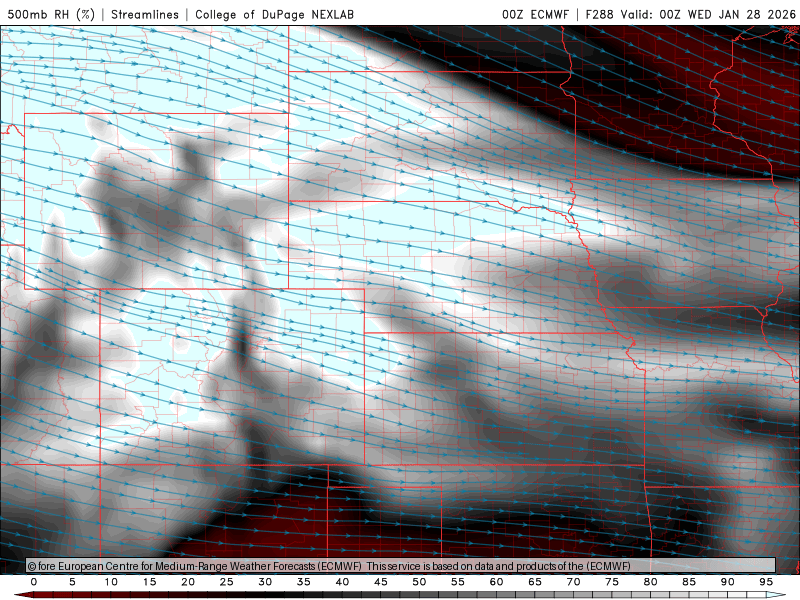Click the "00Z ECMWF" model run label
The image size is (800, 600).
click(x=535, y=14)
